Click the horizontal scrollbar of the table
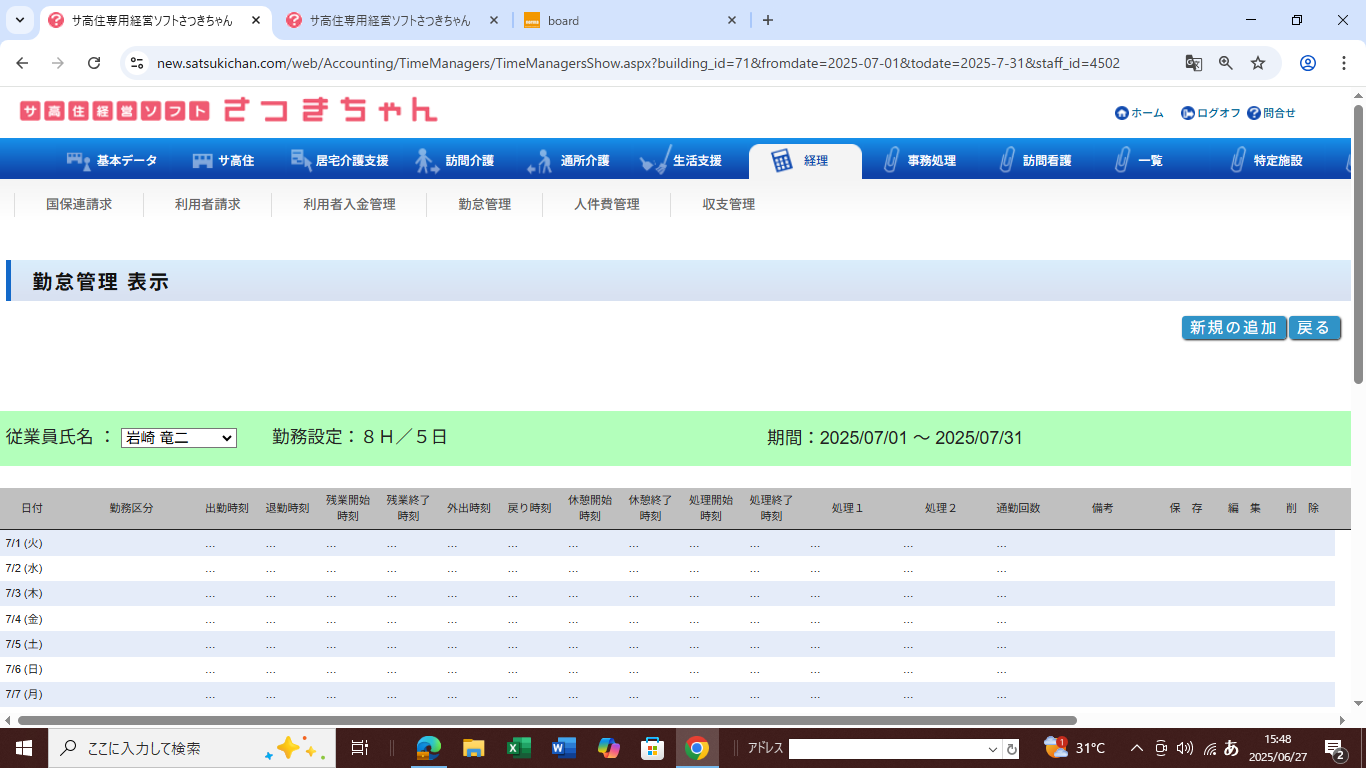Viewport: 1366px width, 768px height. point(546,720)
